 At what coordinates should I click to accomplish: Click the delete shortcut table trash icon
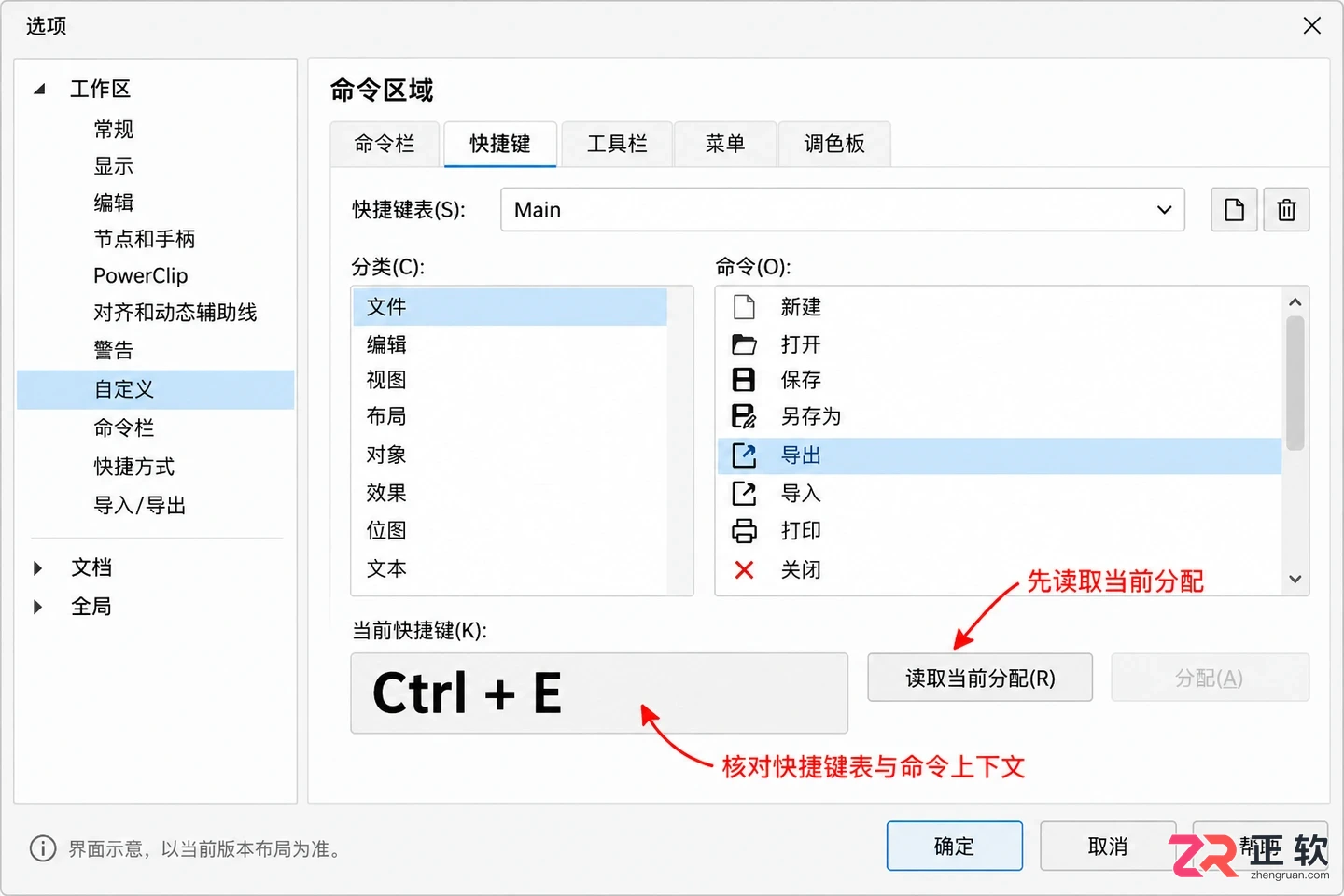(x=1286, y=209)
